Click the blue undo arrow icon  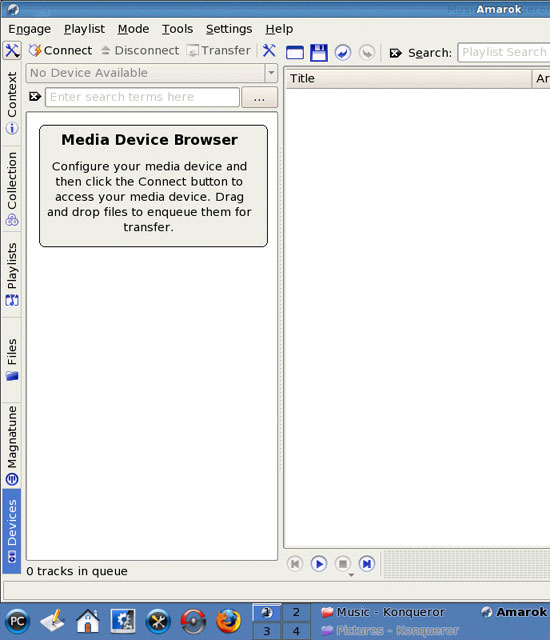coord(343,53)
